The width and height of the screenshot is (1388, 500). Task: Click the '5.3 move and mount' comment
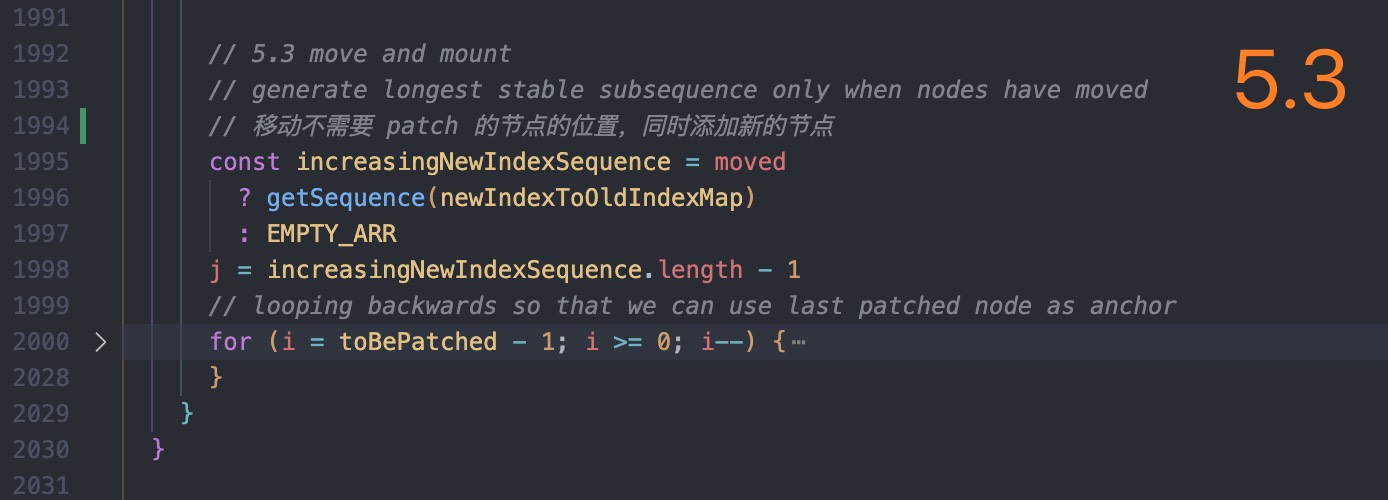coord(360,54)
